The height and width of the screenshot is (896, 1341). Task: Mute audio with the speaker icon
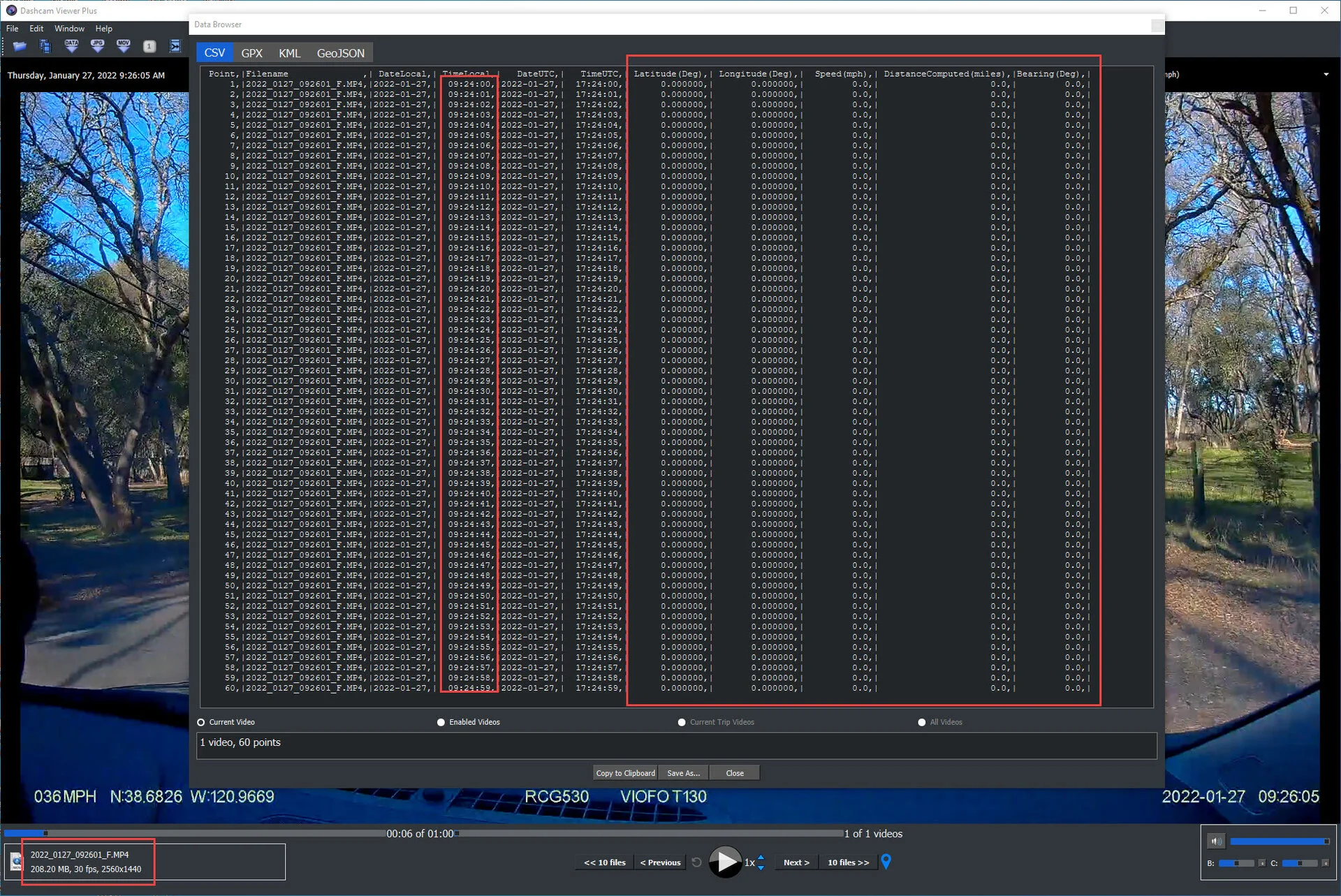point(1216,842)
